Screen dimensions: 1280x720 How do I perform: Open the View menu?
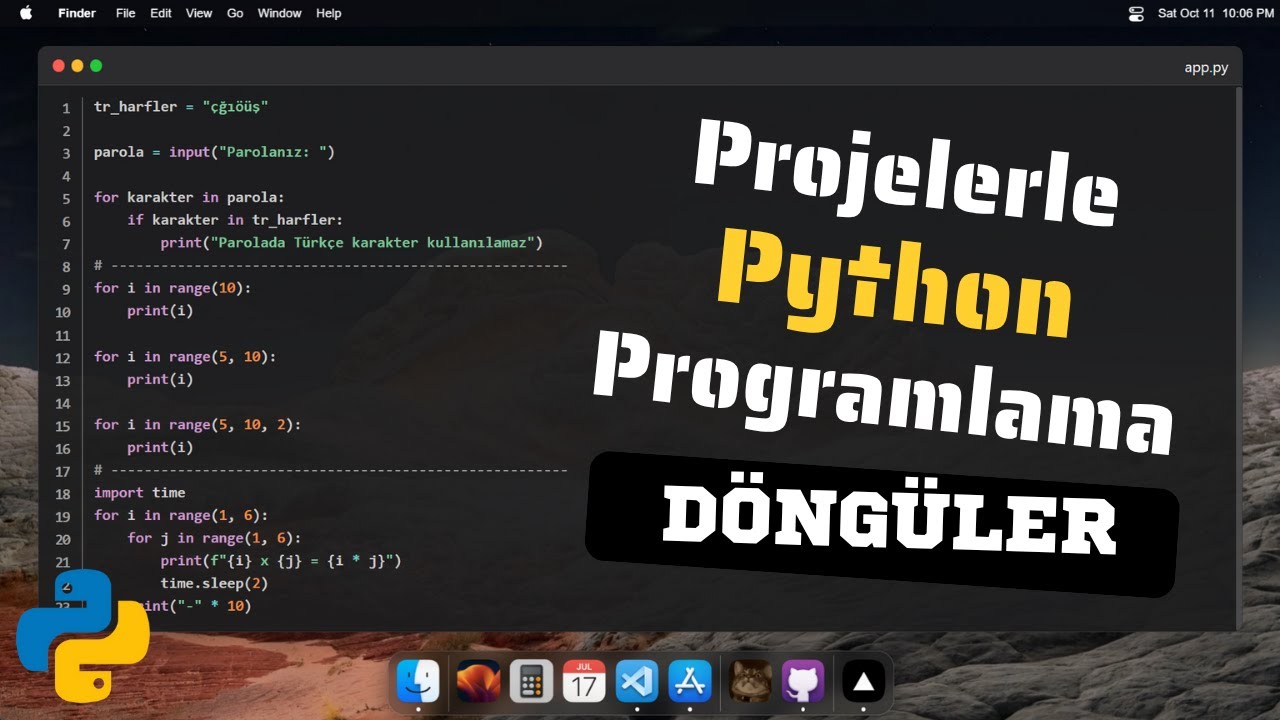point(199,13)
